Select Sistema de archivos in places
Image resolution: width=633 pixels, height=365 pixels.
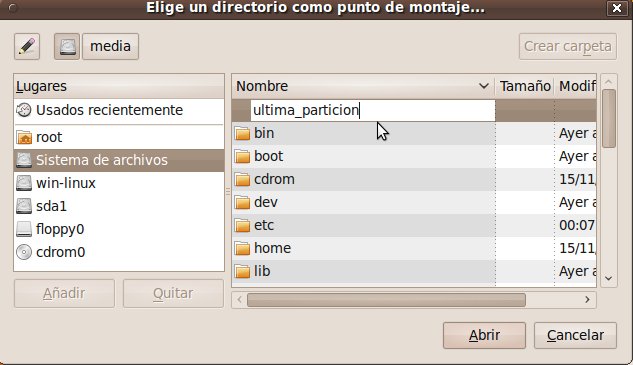pos(119,160)
